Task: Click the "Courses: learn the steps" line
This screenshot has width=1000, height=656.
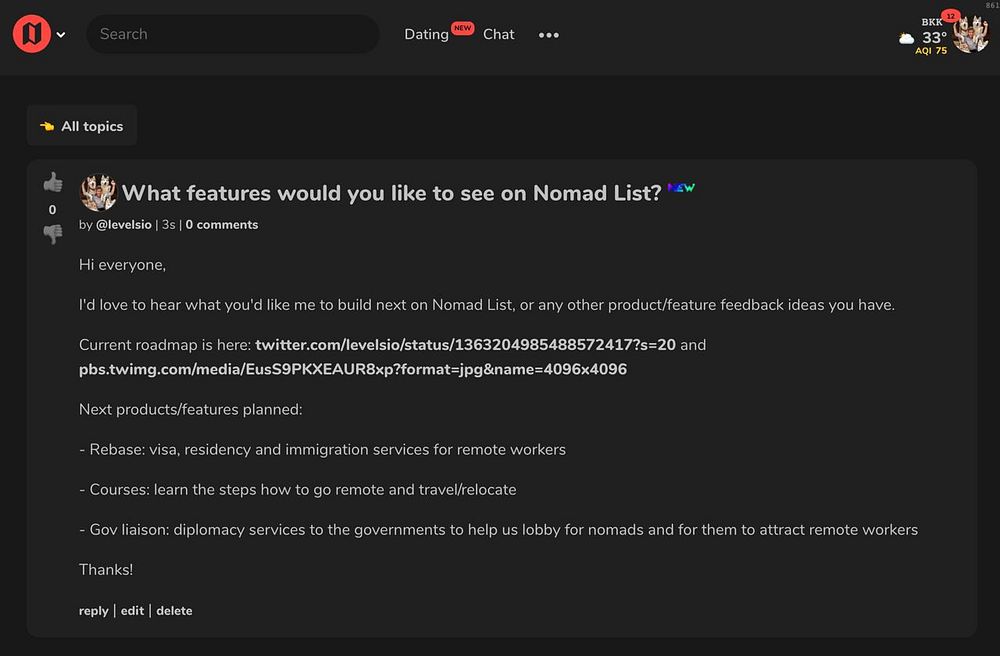Action: [x=298, y=490]
